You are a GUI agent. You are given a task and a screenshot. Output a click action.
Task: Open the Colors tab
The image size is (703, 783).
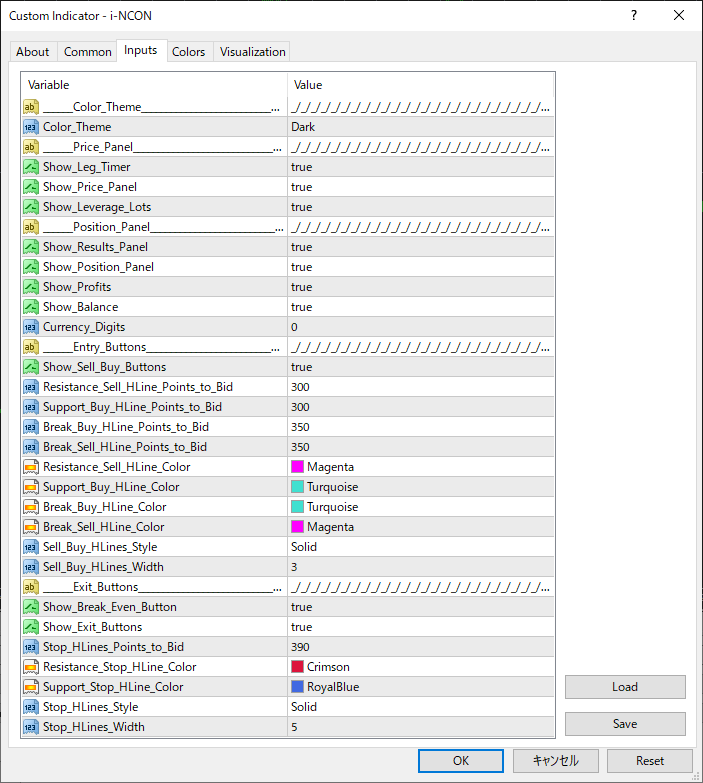(189, 52)
